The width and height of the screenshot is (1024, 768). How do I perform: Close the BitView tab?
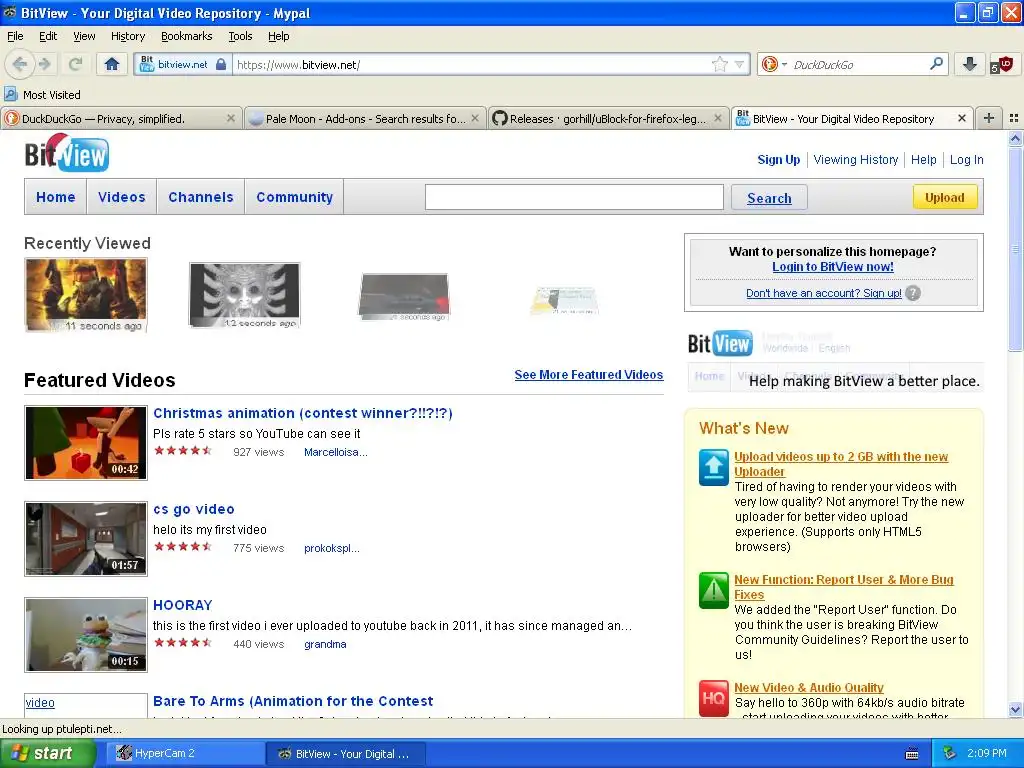coord(961,118)
